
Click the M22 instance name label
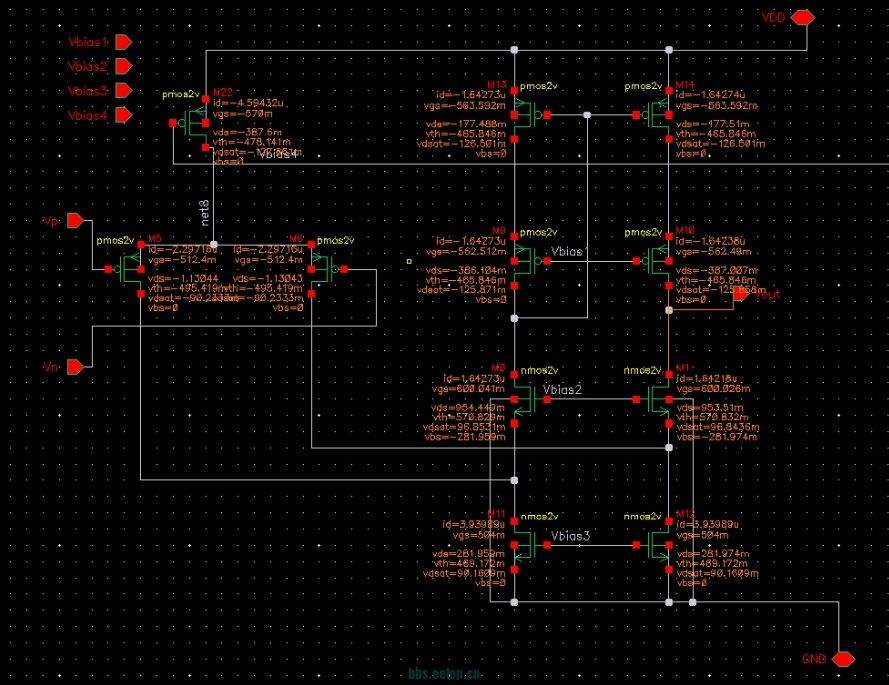point(223,92)
